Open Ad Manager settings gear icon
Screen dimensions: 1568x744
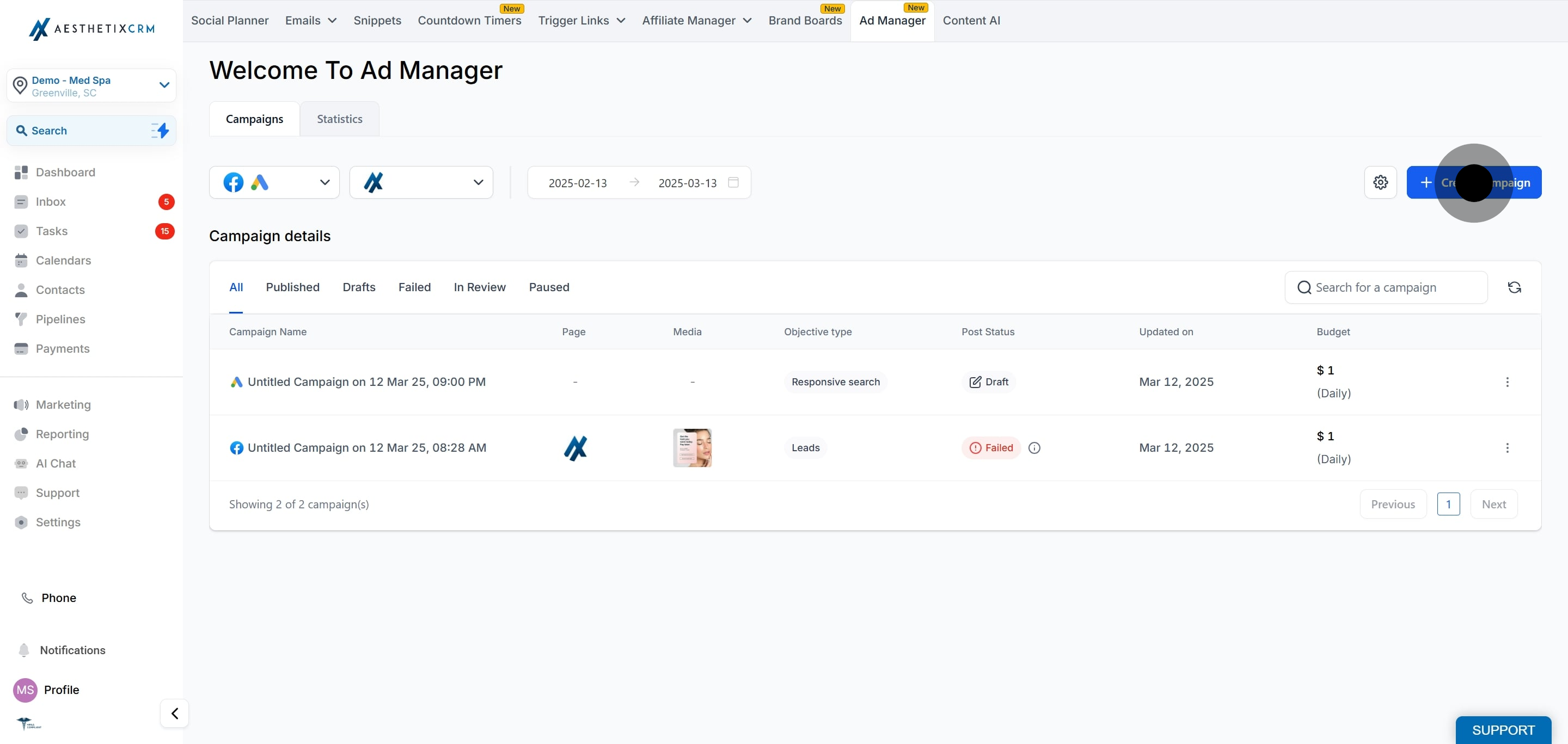coord(1380,182)
